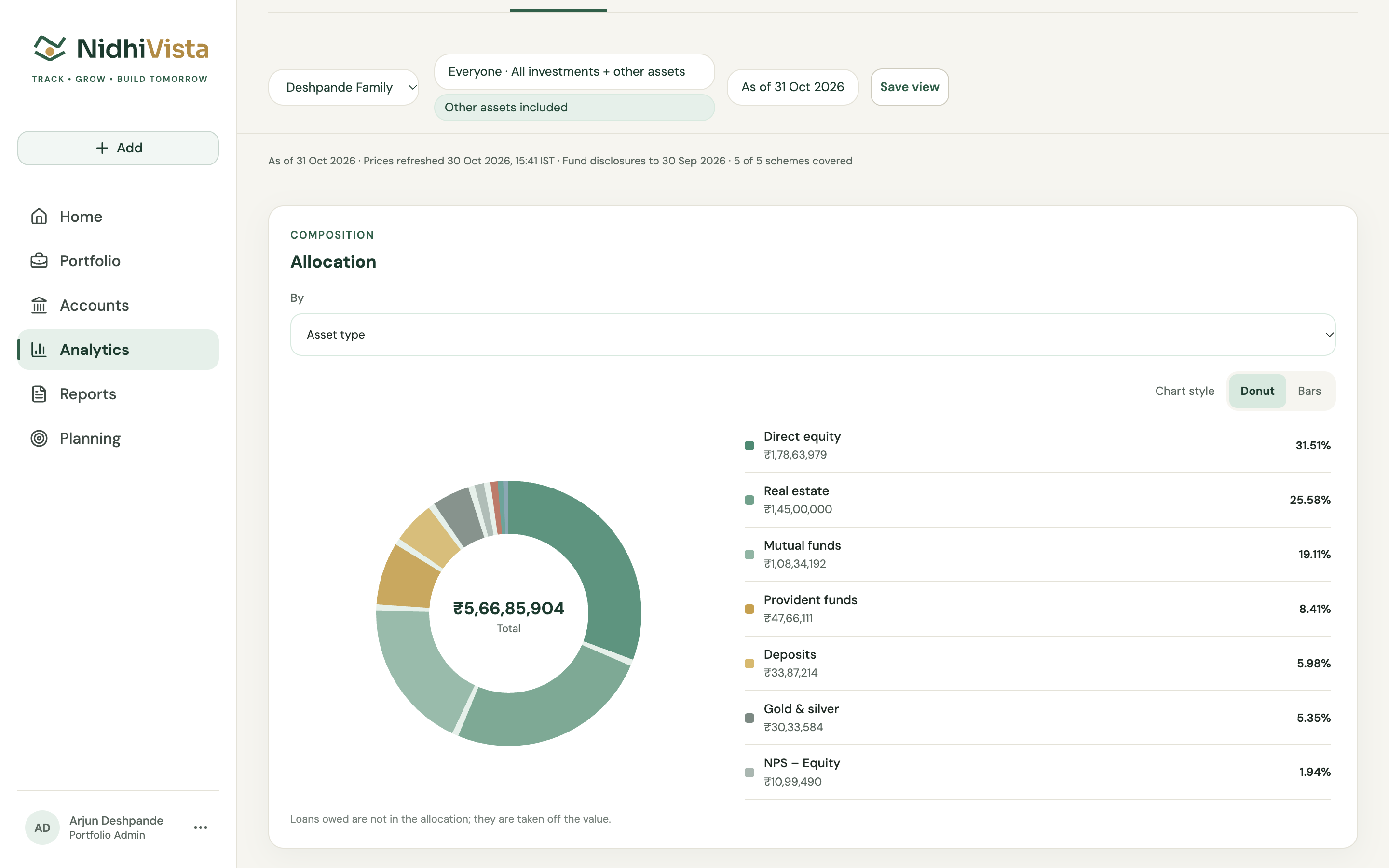Click the Arjun Deshpande user name

tap(117, 820)
